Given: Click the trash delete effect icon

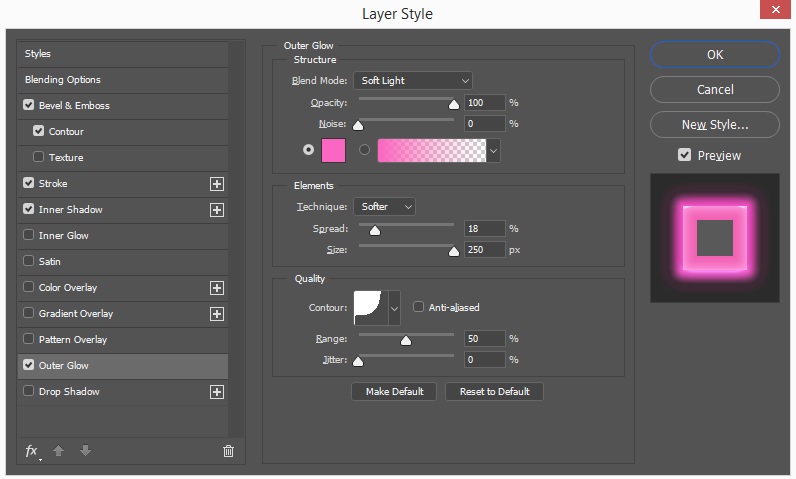Looking at the screenshot, I should coord(228,451).
